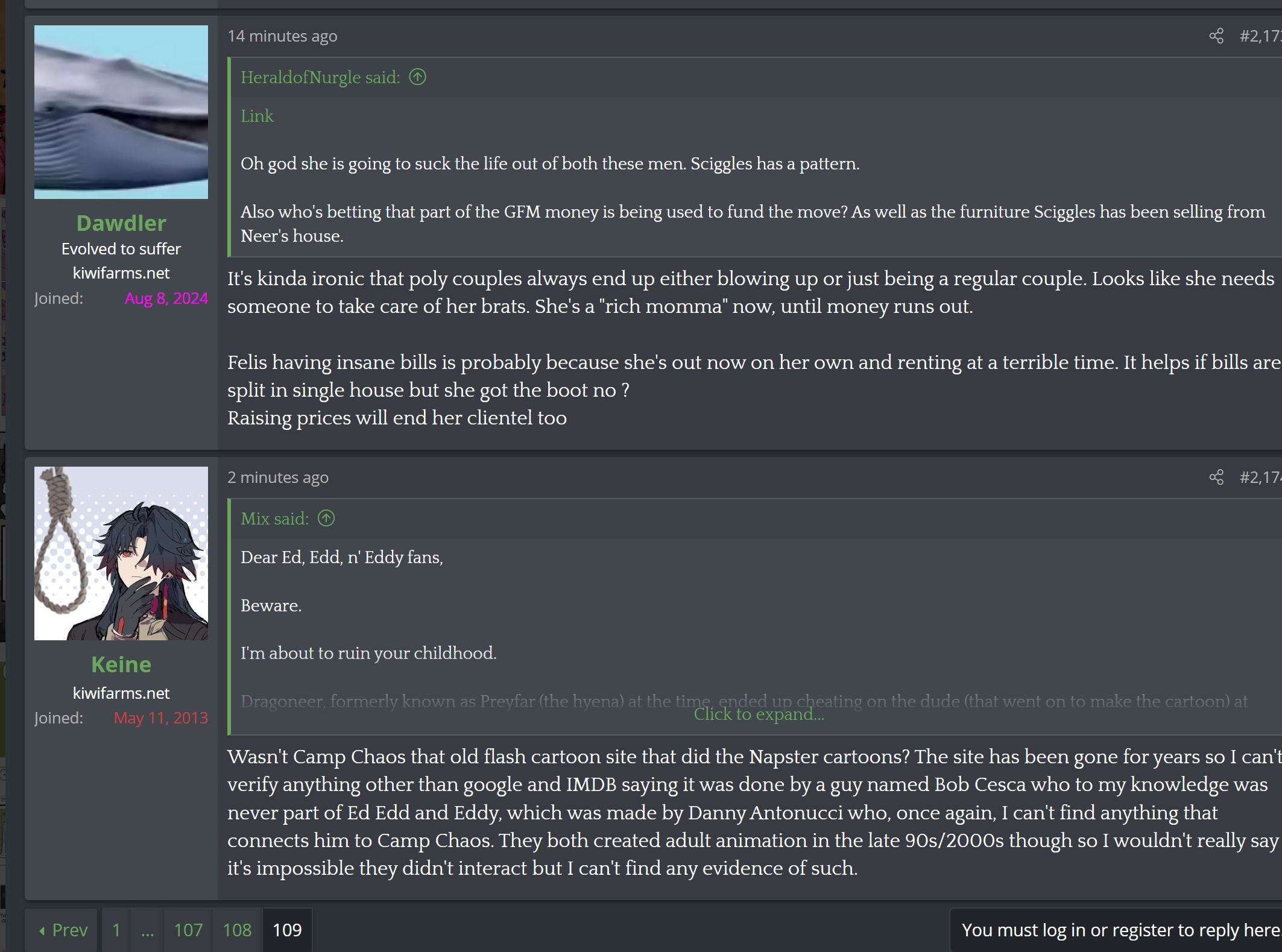Go to page 107
This screenshot has width=1282, height=952.
click(x=188, y=930)
